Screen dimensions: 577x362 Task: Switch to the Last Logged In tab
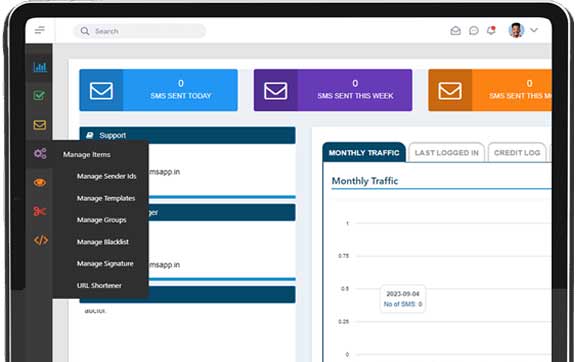446,153
